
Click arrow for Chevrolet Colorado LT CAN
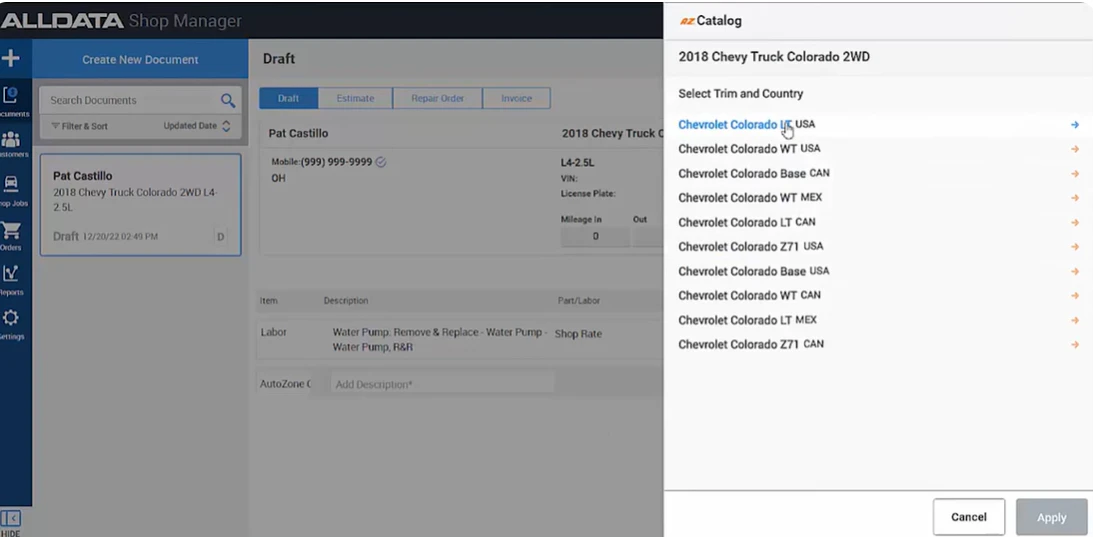pyautogui.click(x=1075, y=222)
